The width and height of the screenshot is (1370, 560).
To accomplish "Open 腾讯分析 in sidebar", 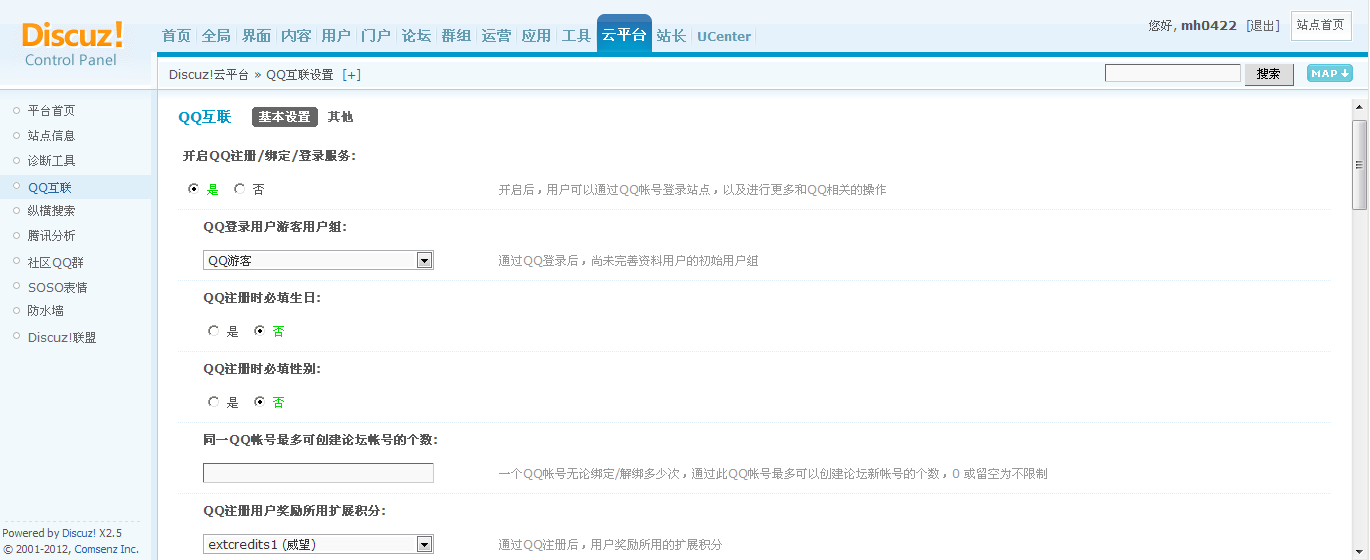I will [x=51, y=236].
